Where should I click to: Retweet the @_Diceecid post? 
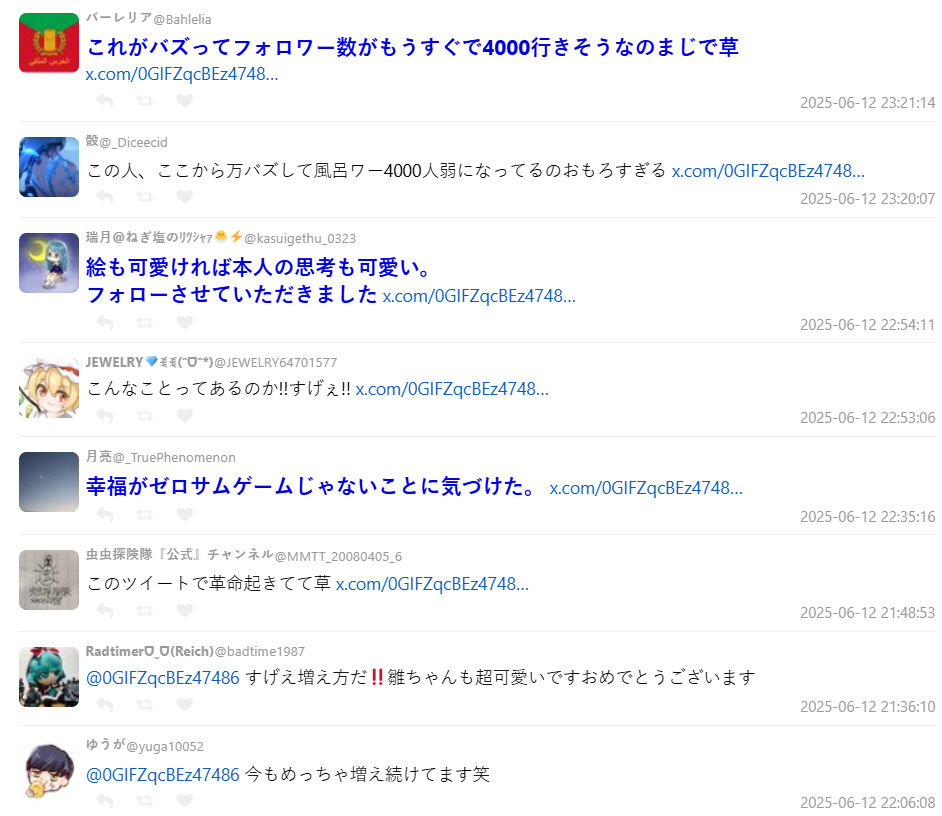coord(145,196)
